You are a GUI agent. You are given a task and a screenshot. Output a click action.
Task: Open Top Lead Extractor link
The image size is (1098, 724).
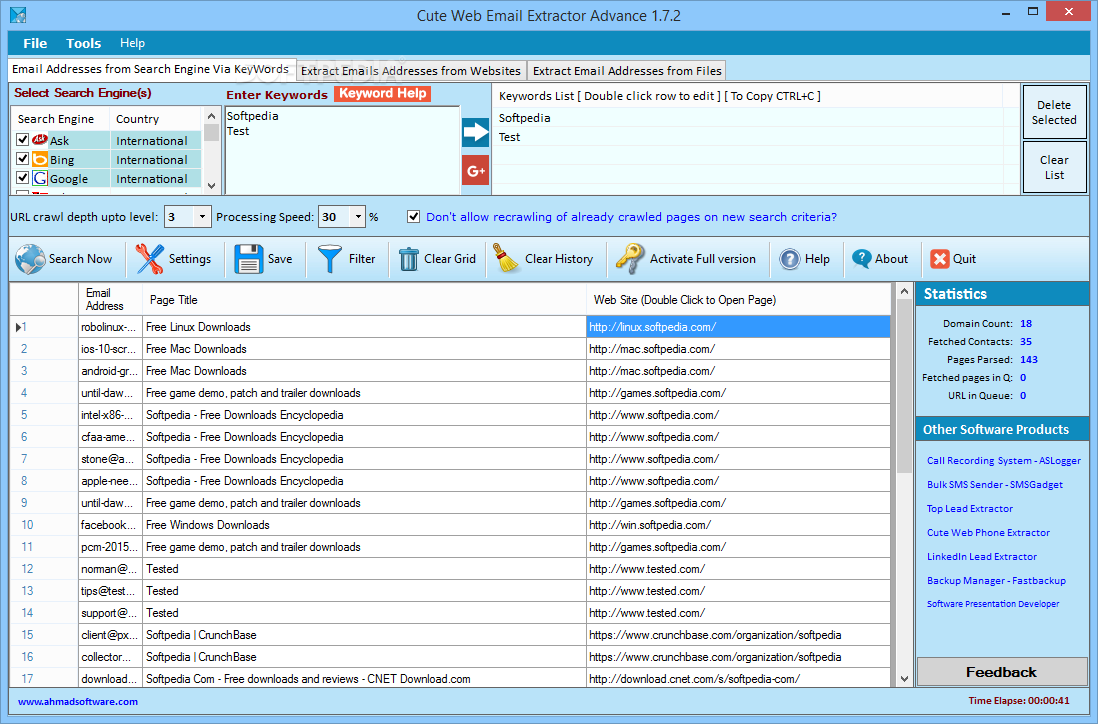(x=970, y=508)
